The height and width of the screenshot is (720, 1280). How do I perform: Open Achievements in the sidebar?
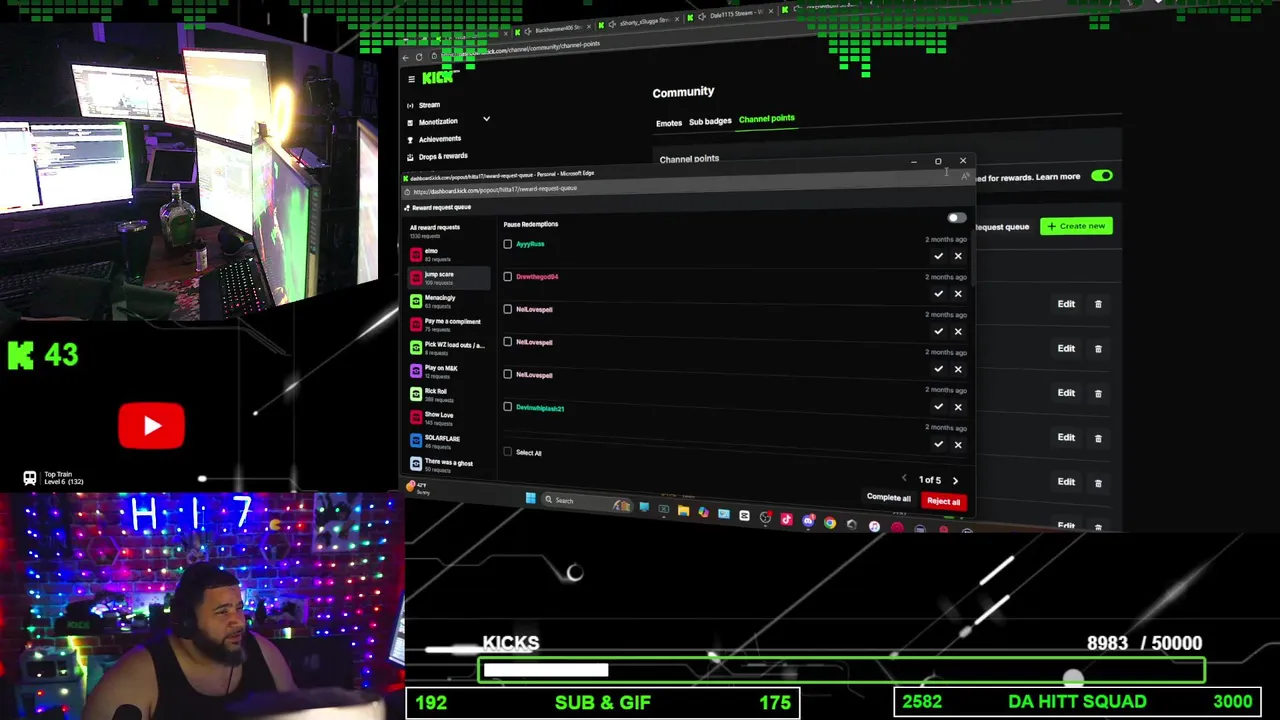point(440,139)
